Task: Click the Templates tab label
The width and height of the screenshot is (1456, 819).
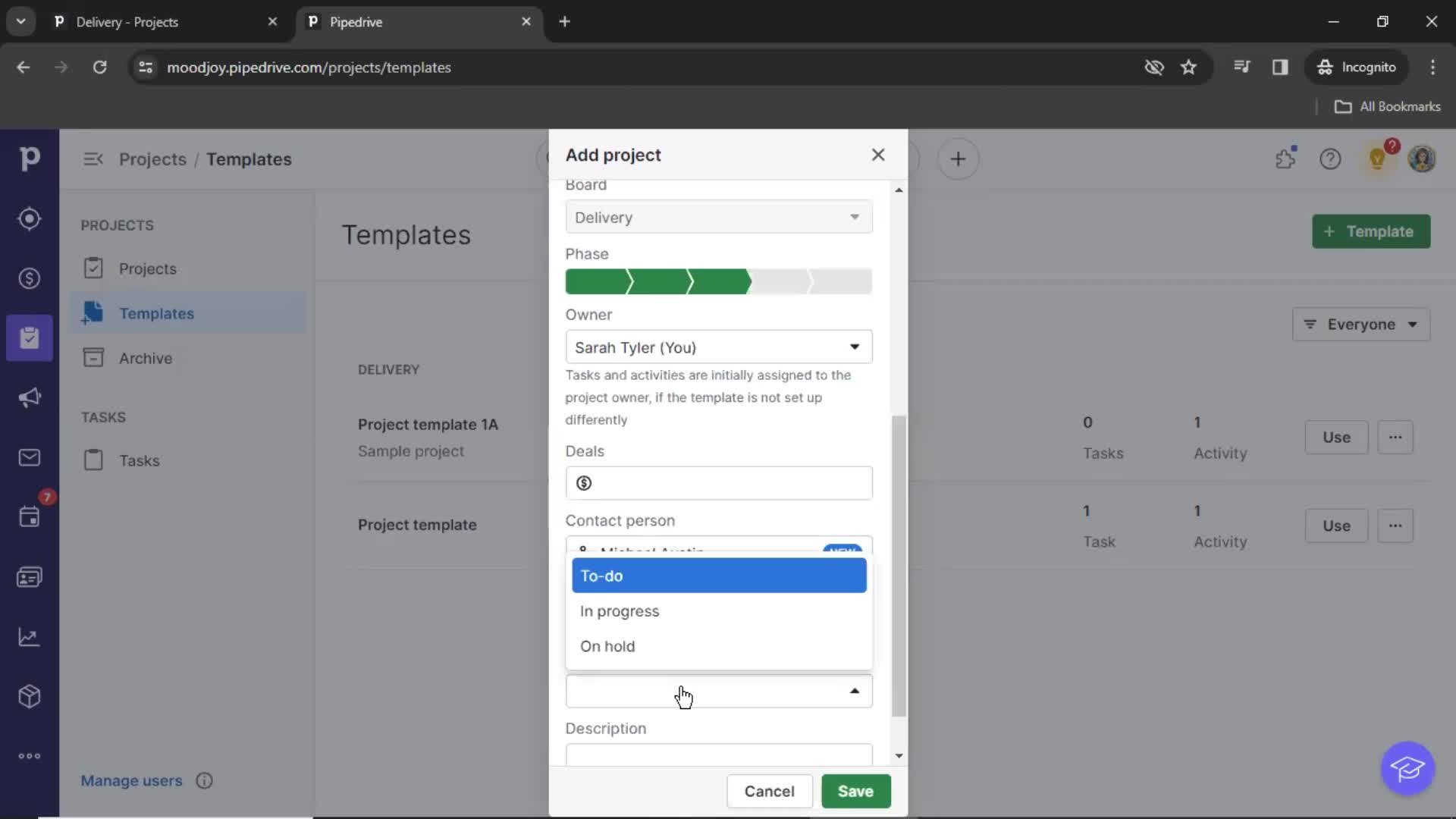Action: (156, 313)
